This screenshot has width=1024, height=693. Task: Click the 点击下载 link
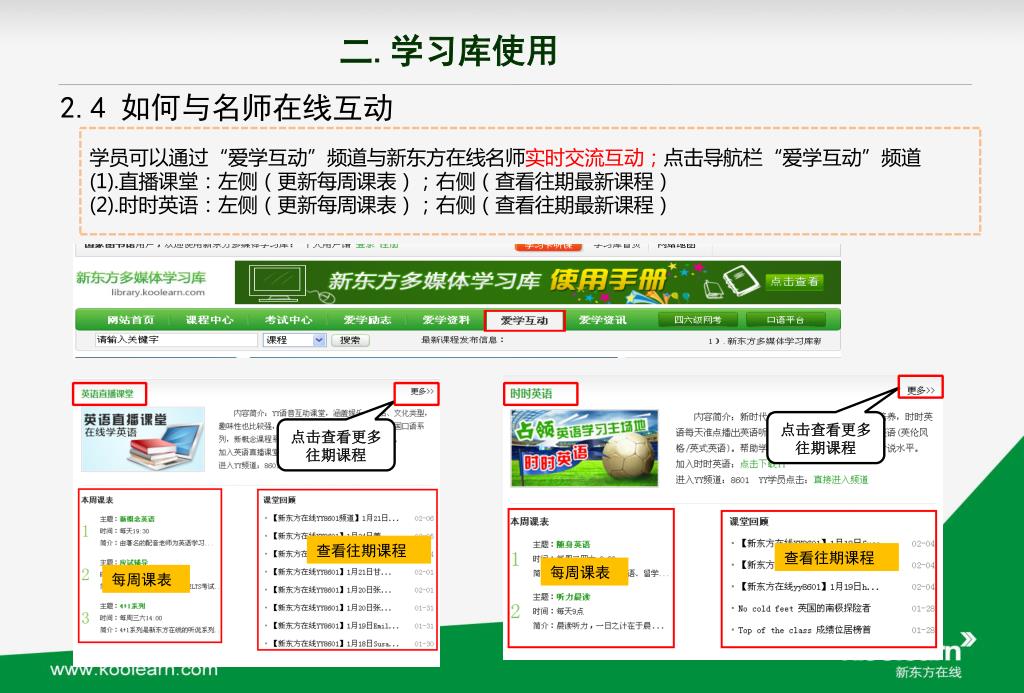(761, 464)
